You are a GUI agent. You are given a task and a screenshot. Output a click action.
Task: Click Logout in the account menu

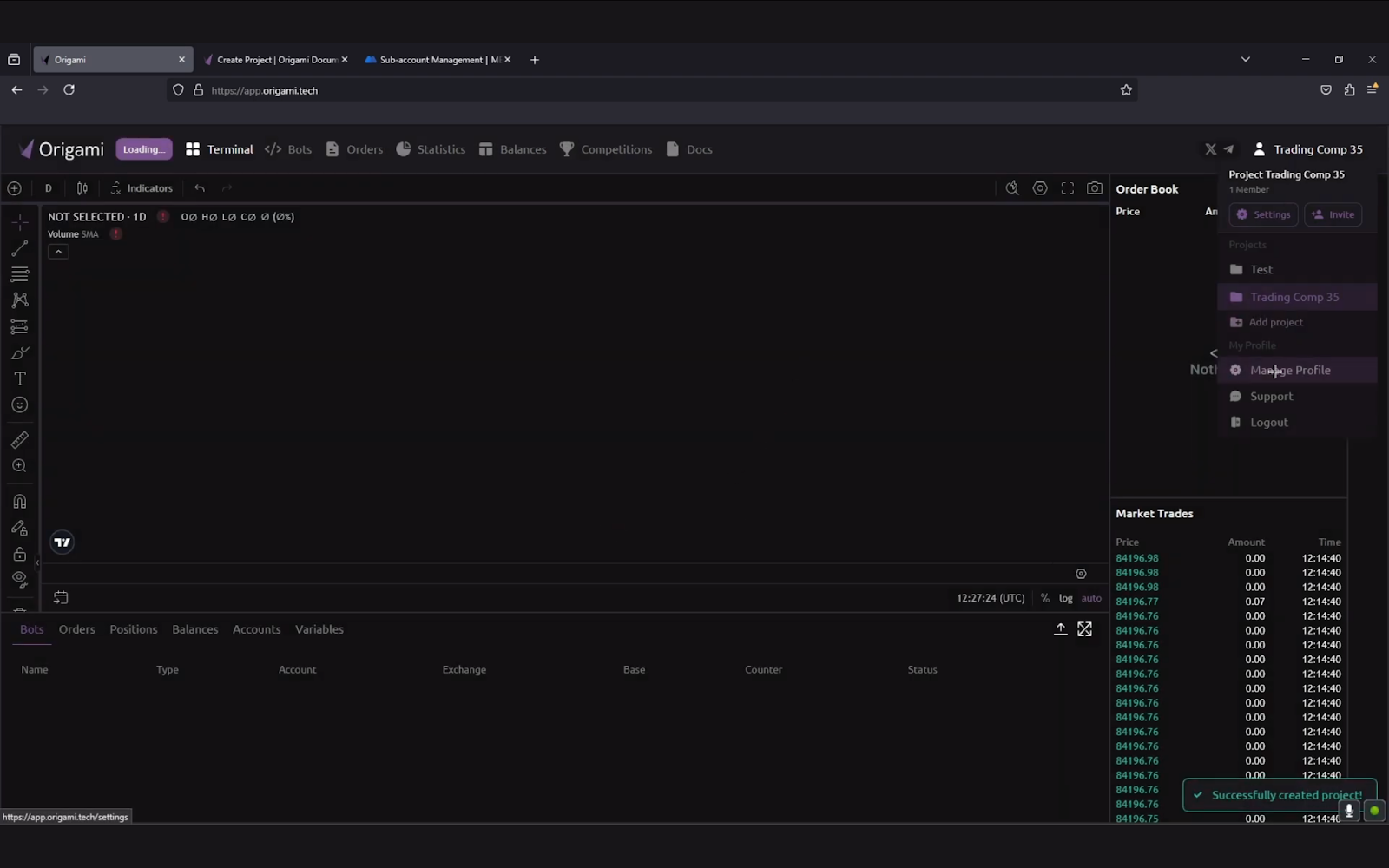click(1297, 423)
